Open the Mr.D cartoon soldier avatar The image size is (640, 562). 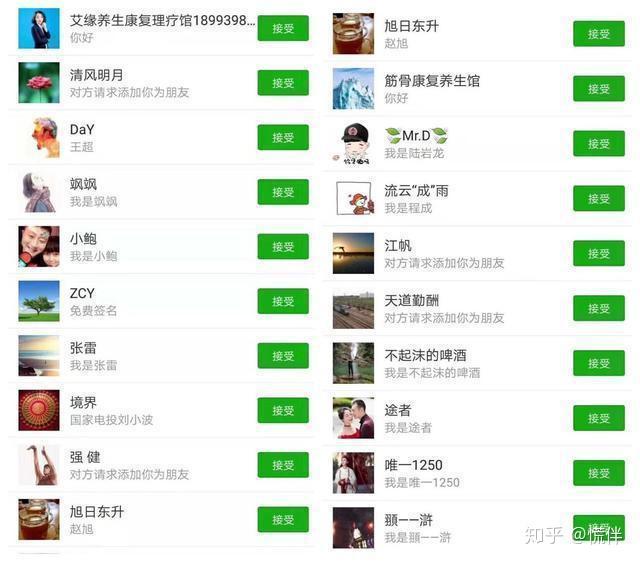(x=353, y=144)
